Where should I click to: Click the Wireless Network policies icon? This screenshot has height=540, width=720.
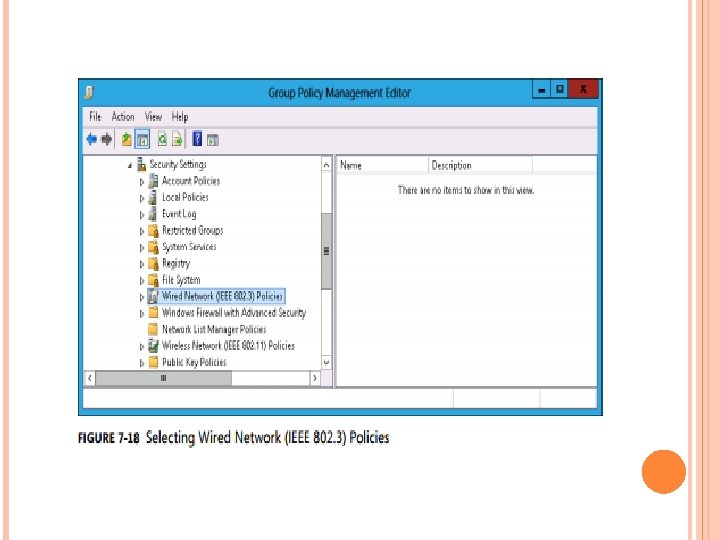click(153, 346)
